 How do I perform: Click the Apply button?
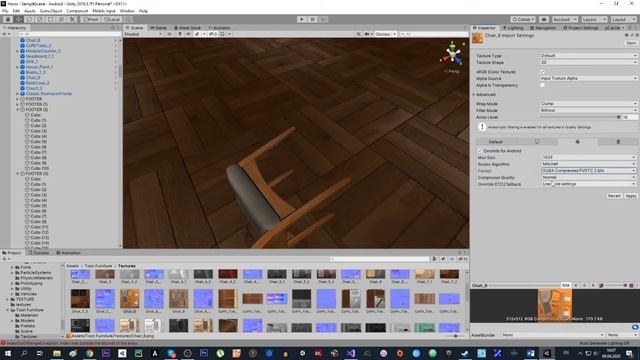[x=631, y=196]
